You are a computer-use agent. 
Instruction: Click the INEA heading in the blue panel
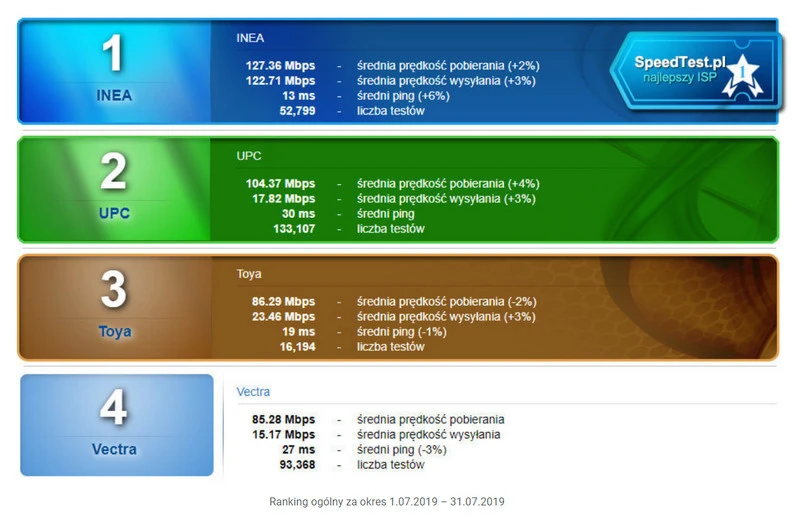click(250, 38)
